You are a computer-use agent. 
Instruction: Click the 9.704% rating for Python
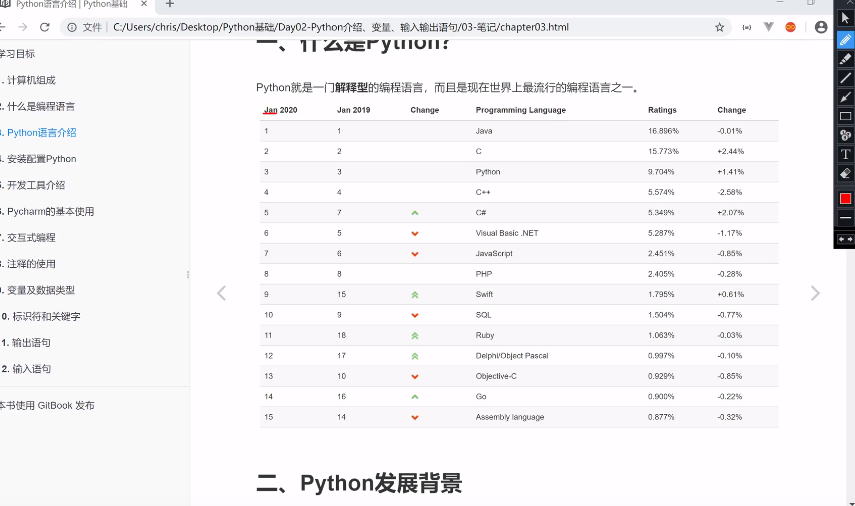tap(661, 172)
